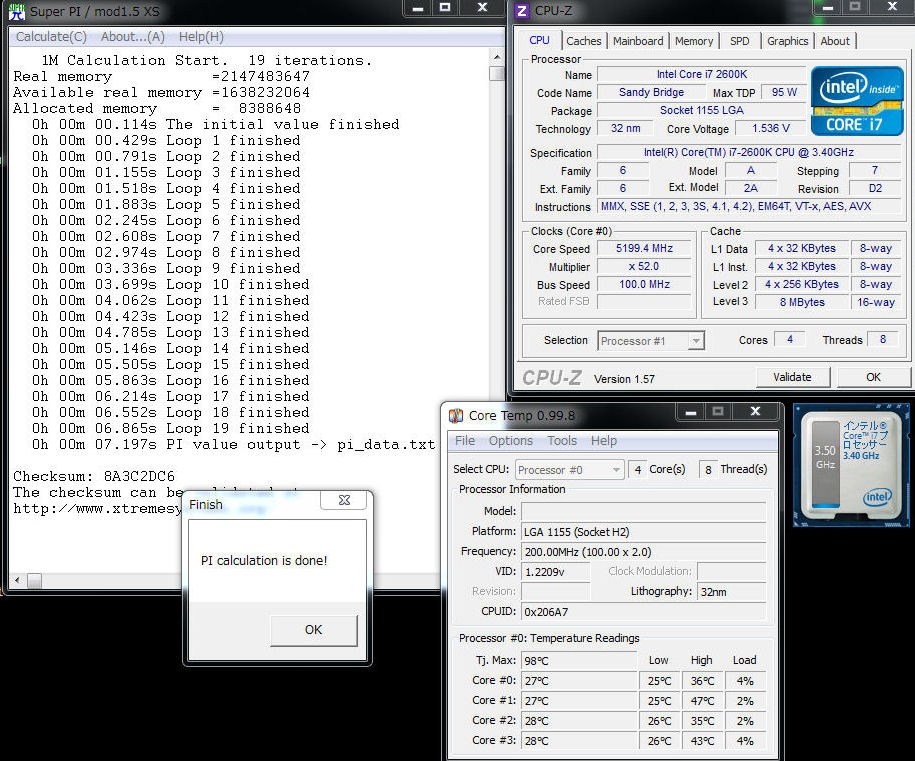Switch to the About tab in CPU-Z
Screen dimensions: 915x761
(x=835, y=41)
